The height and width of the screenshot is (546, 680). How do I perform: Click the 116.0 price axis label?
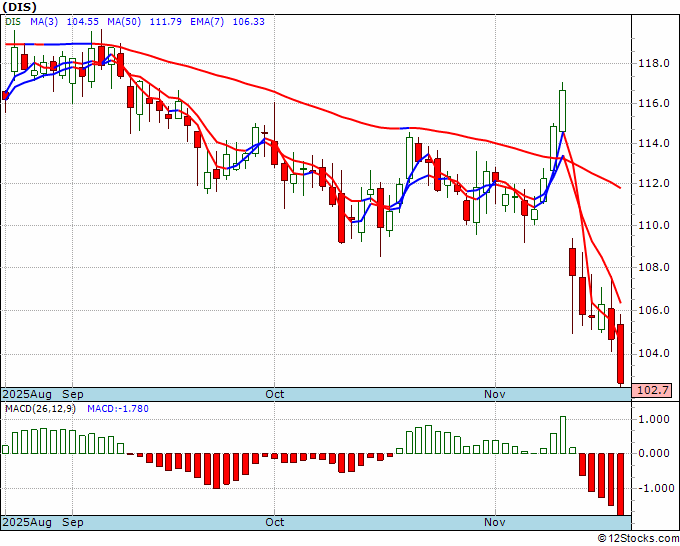[654, 104]
